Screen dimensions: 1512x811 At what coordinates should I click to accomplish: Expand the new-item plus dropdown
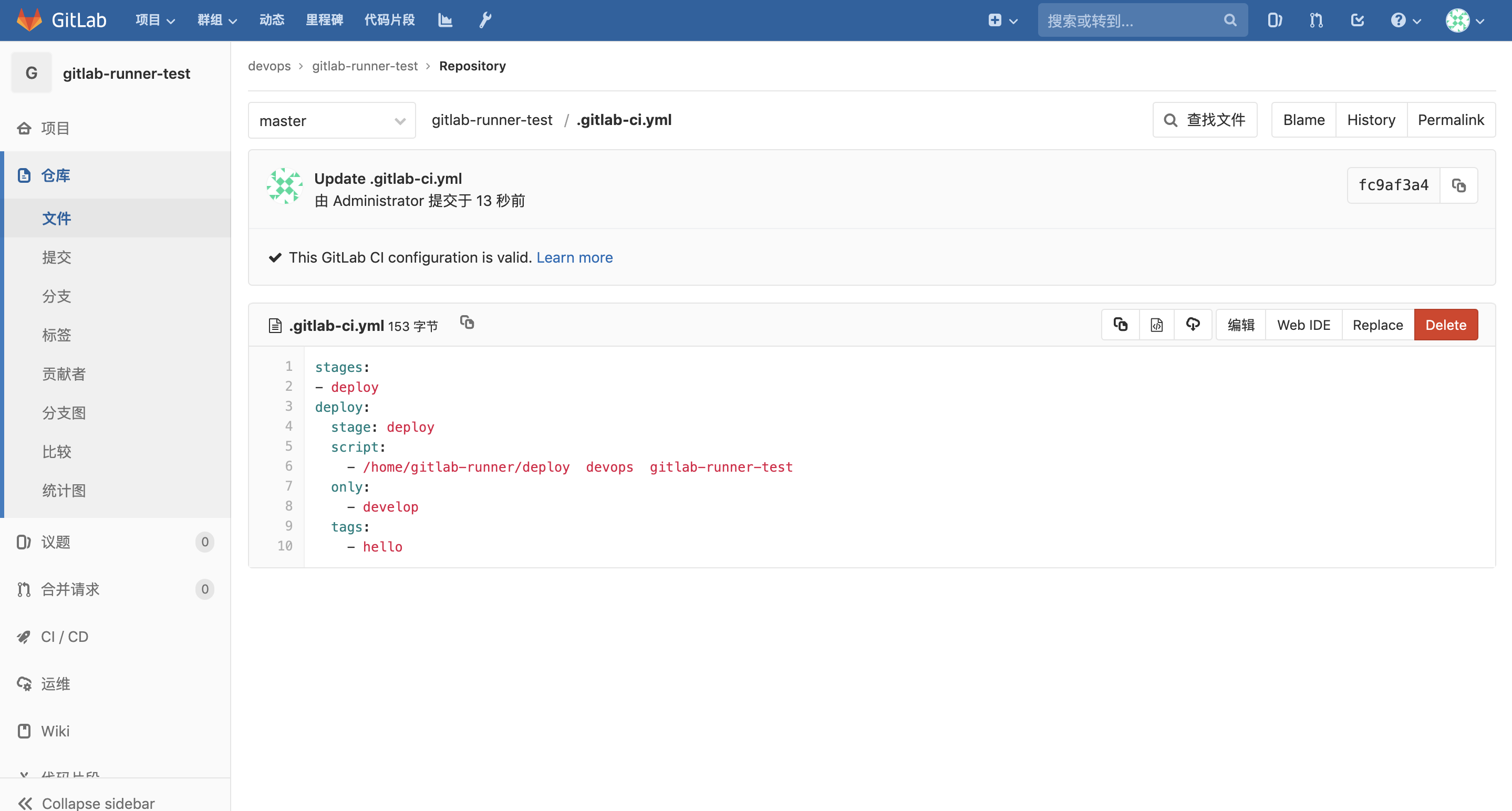pos(1002,20)
